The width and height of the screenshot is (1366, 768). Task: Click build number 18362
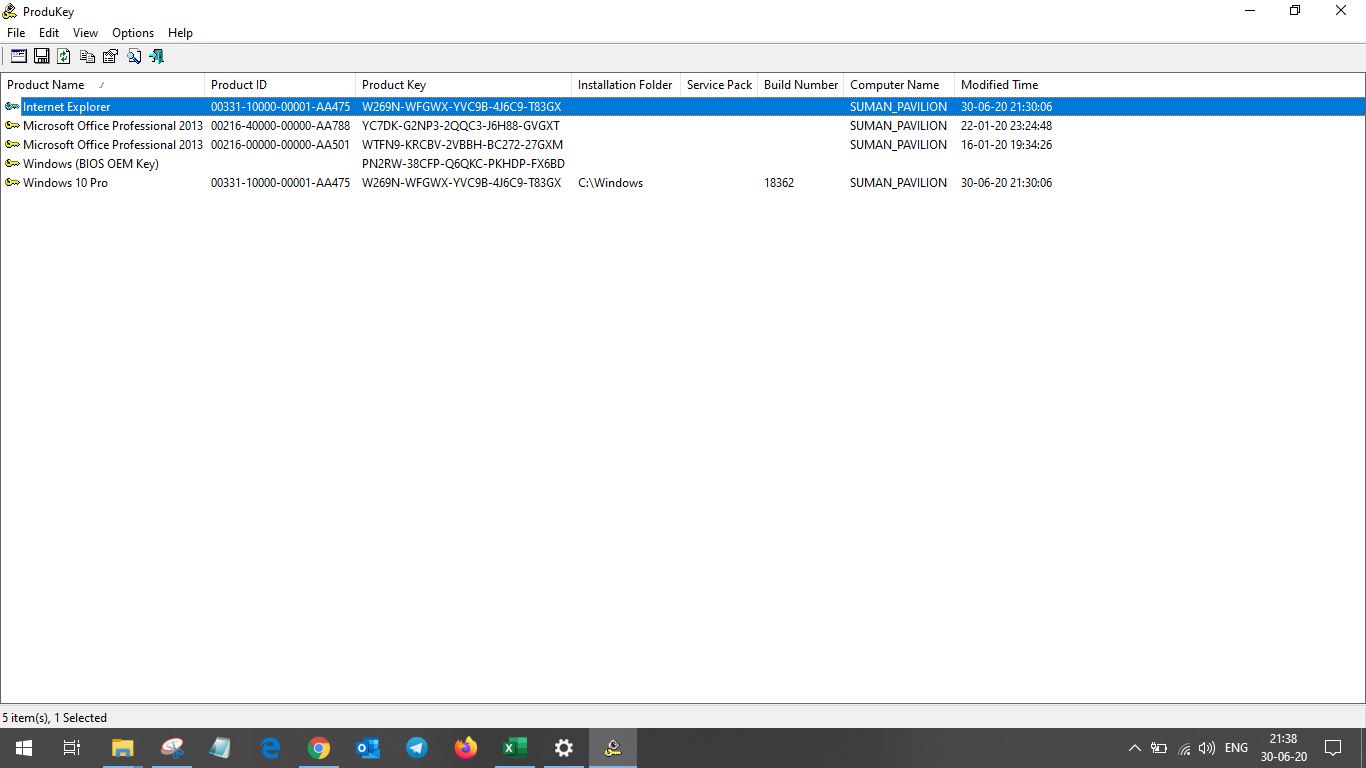click(779, 183)
